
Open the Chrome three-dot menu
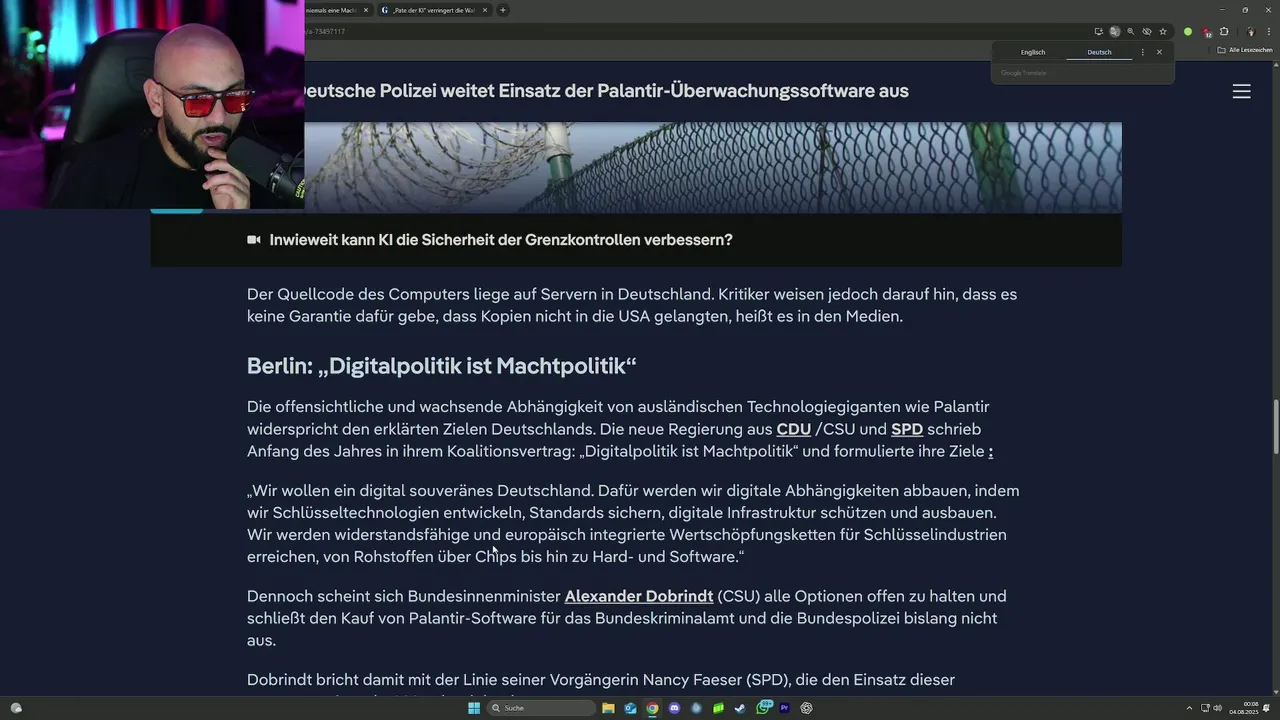point(1269,31)
